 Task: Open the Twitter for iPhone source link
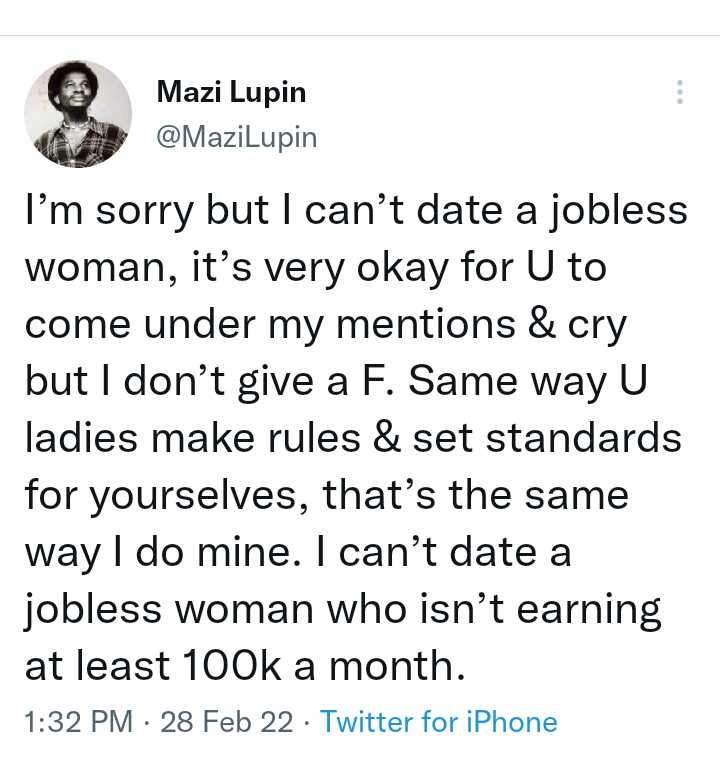438,721
